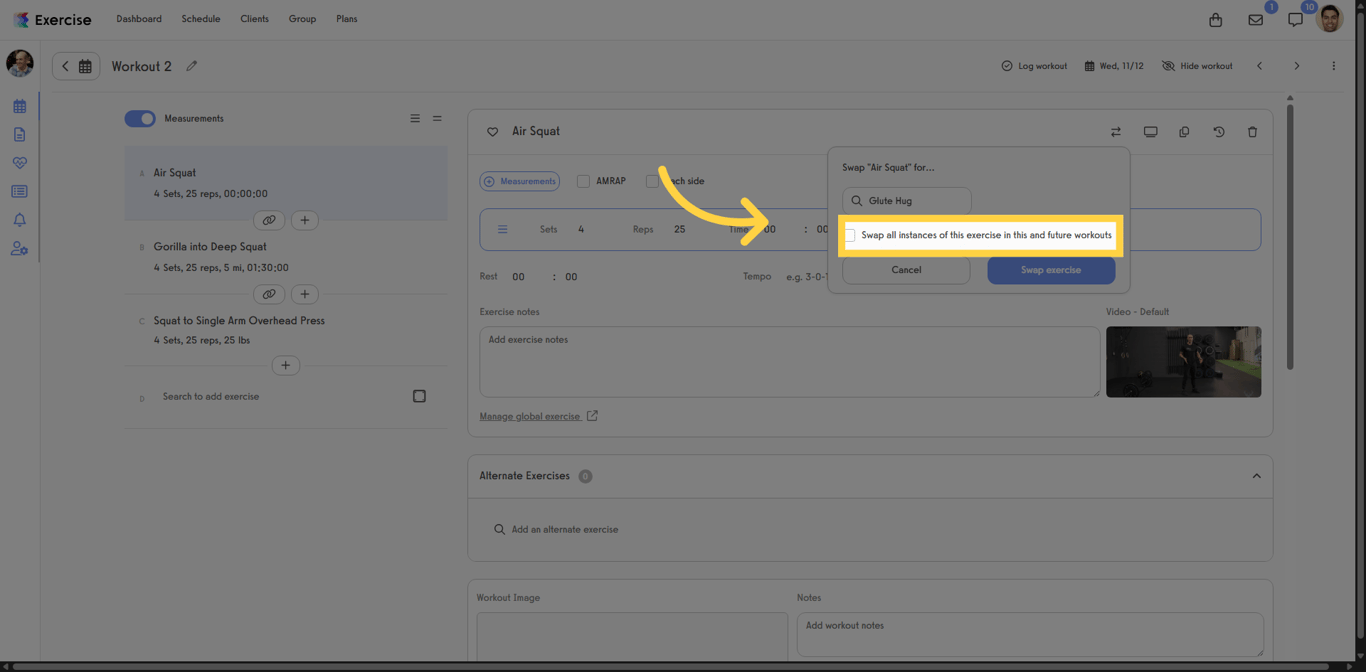Screen dimensions: 1366x672
Task: Toggle the Measurements switch
Action: pos(140,118)
